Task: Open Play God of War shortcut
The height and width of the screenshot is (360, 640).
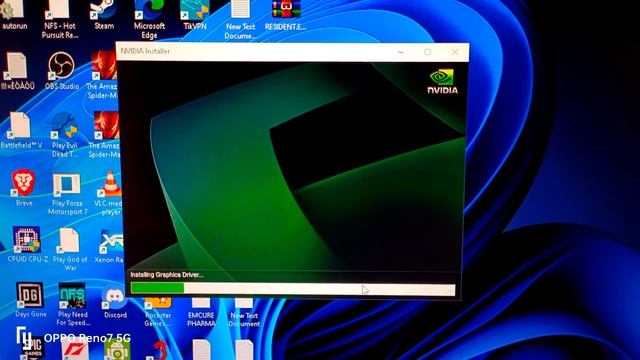Action: coord(70,249)
